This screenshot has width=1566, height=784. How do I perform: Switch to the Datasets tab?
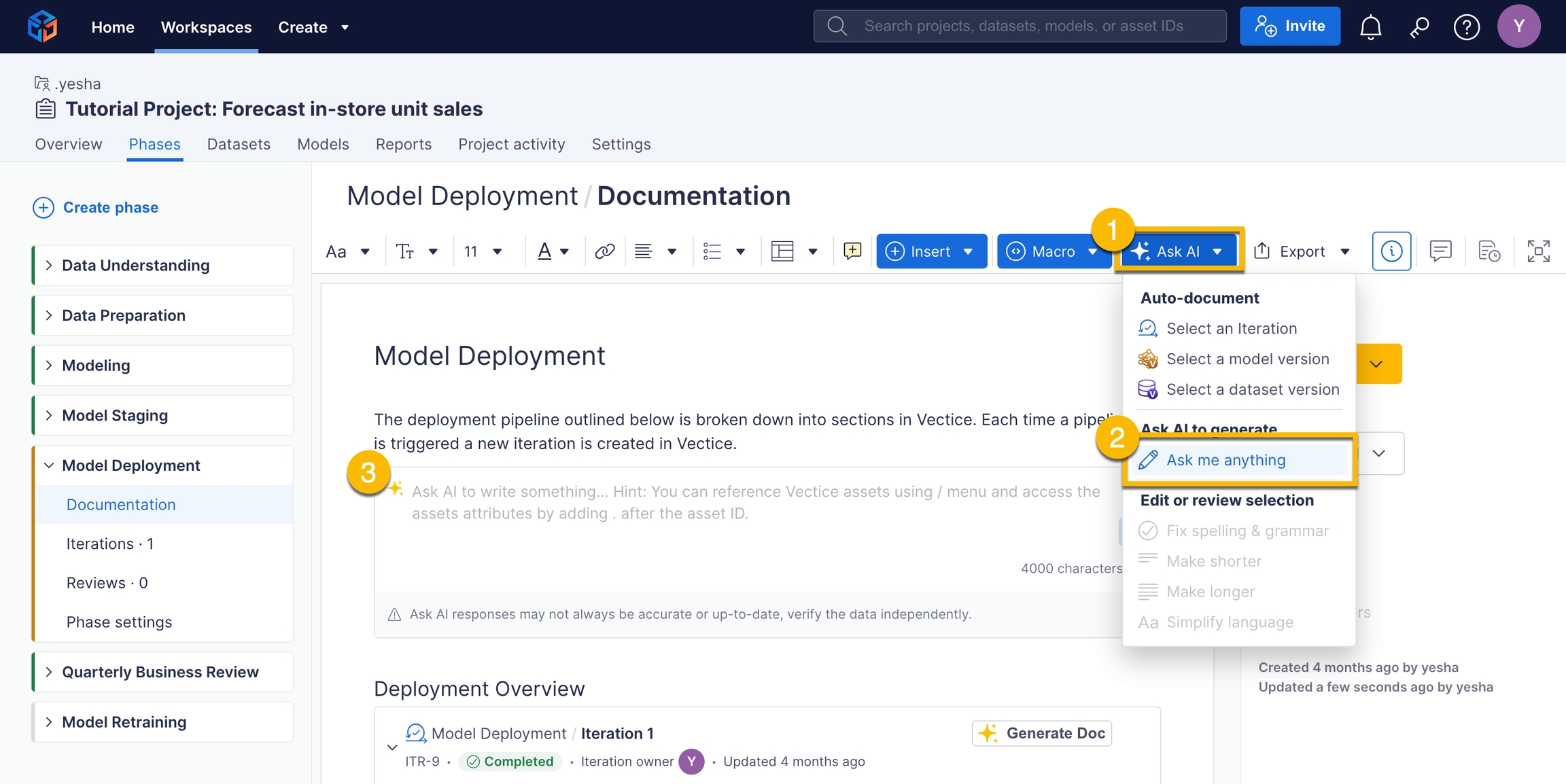(x=239, y=144)
